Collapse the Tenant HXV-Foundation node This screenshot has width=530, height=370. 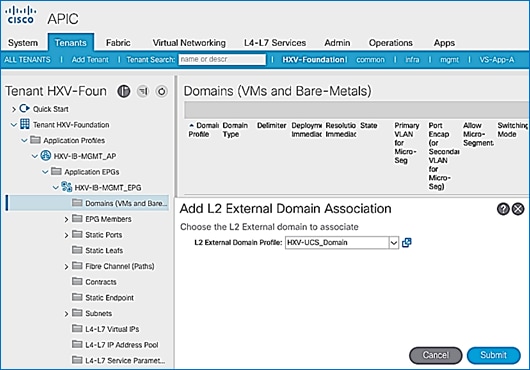(x=14, y=125)
